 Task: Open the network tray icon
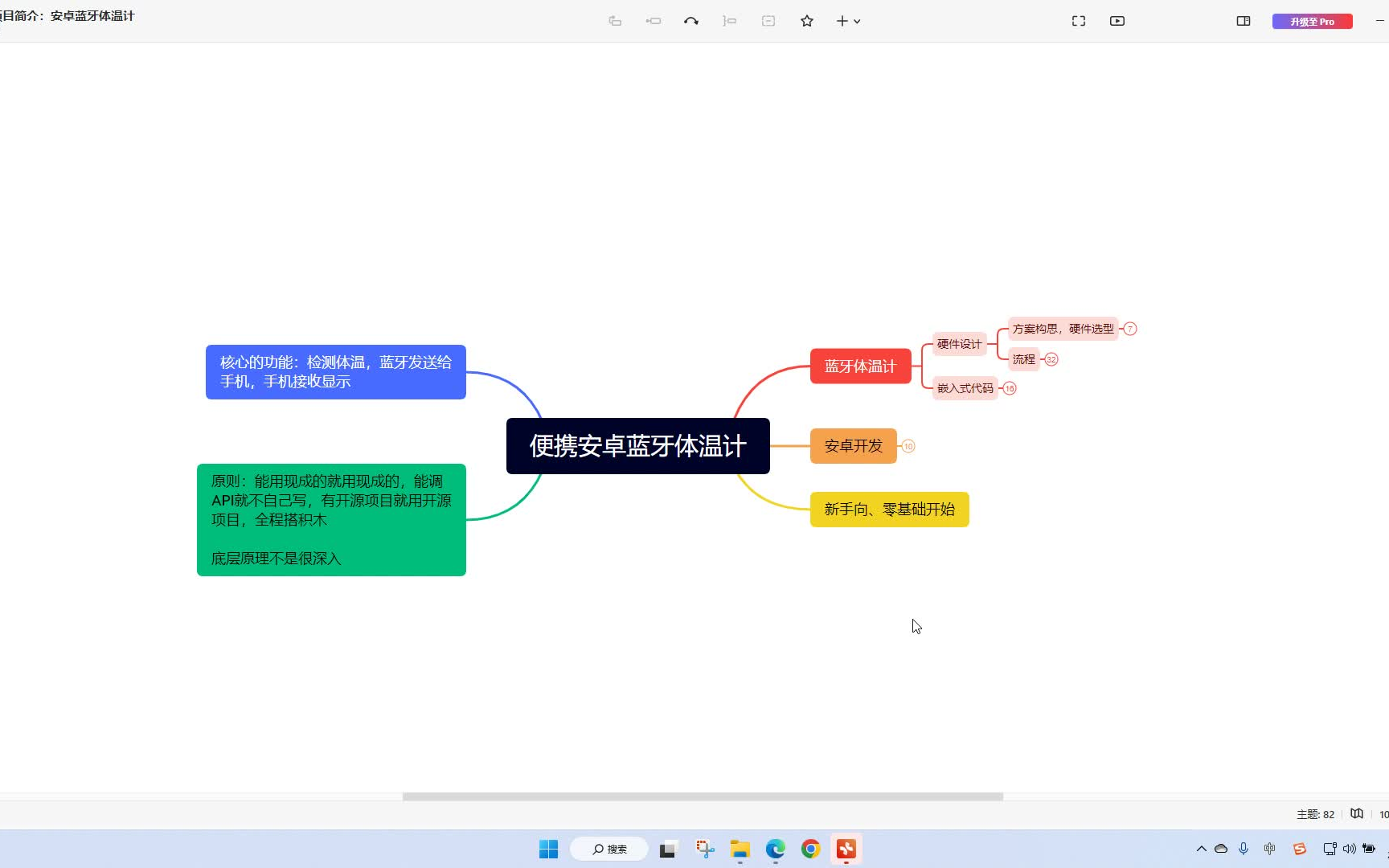(x=1330, y=849)
